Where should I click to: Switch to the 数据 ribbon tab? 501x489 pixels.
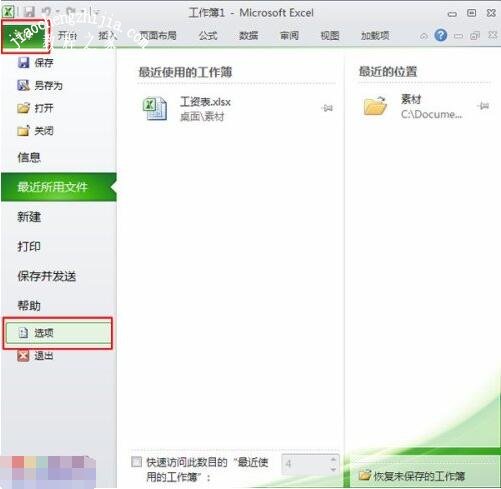pyautogui.click(x=249, y=35)
